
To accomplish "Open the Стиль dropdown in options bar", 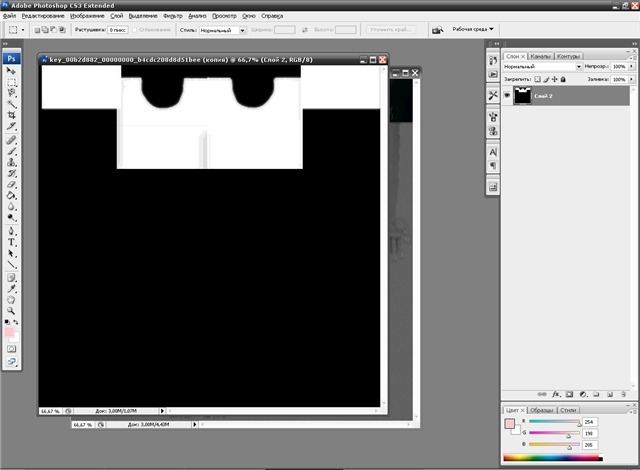I will tap(222, 30).
